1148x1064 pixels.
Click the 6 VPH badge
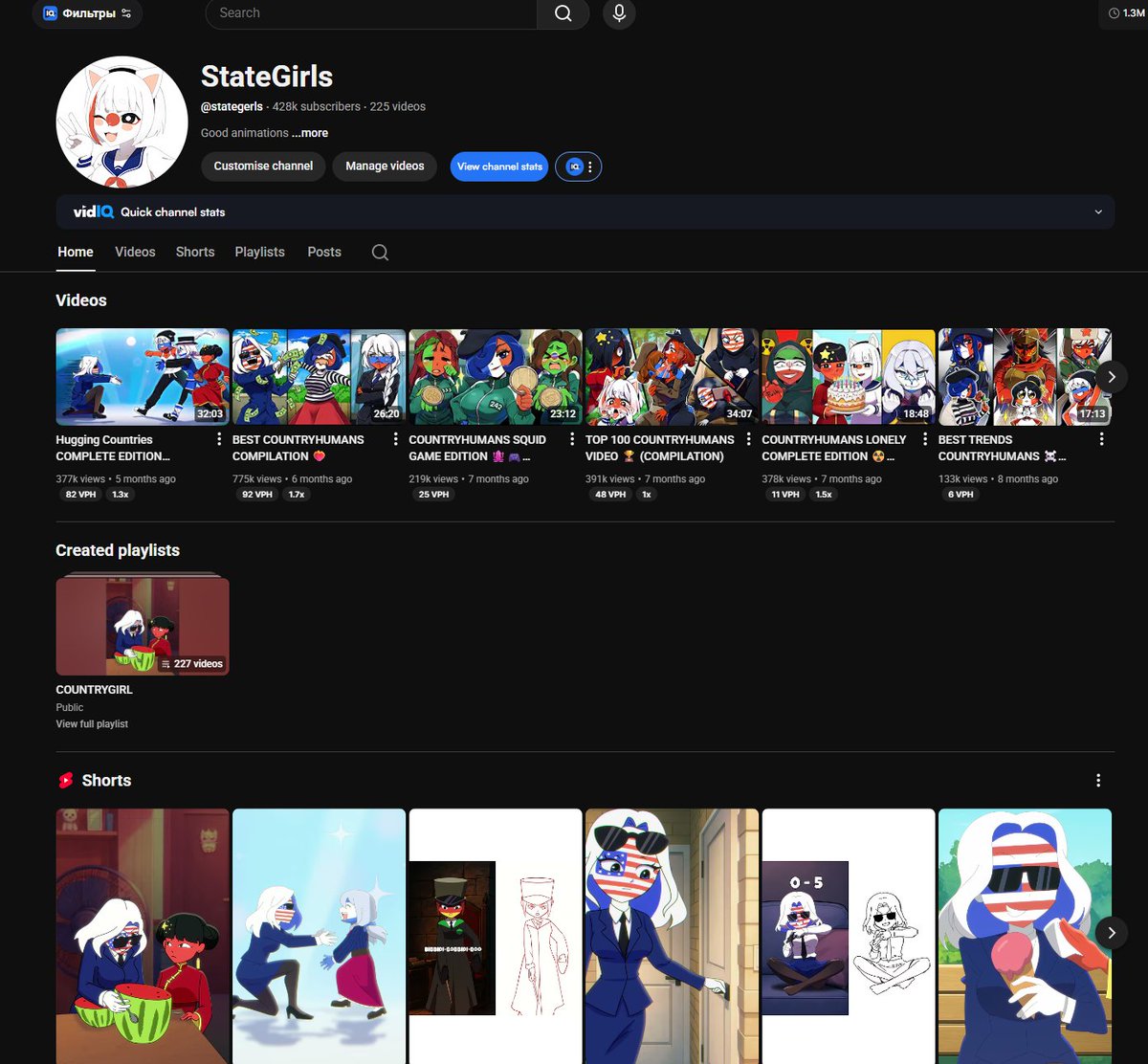click(x=960, y=495)
